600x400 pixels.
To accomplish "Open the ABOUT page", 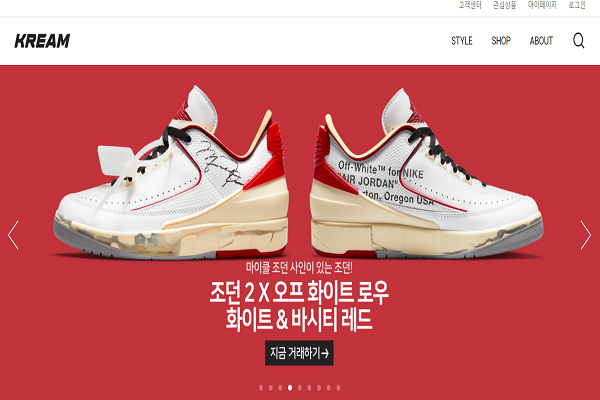I will [x=541, y=41].
